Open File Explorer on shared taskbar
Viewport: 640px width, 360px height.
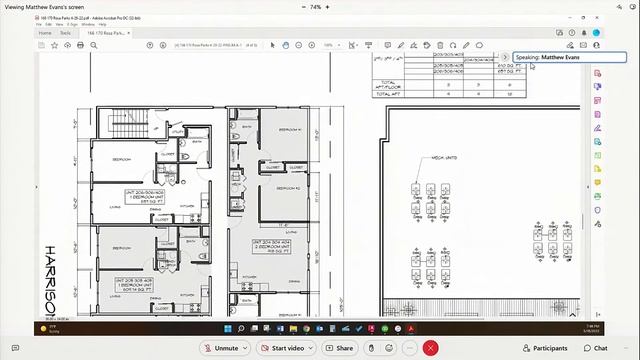293,329
